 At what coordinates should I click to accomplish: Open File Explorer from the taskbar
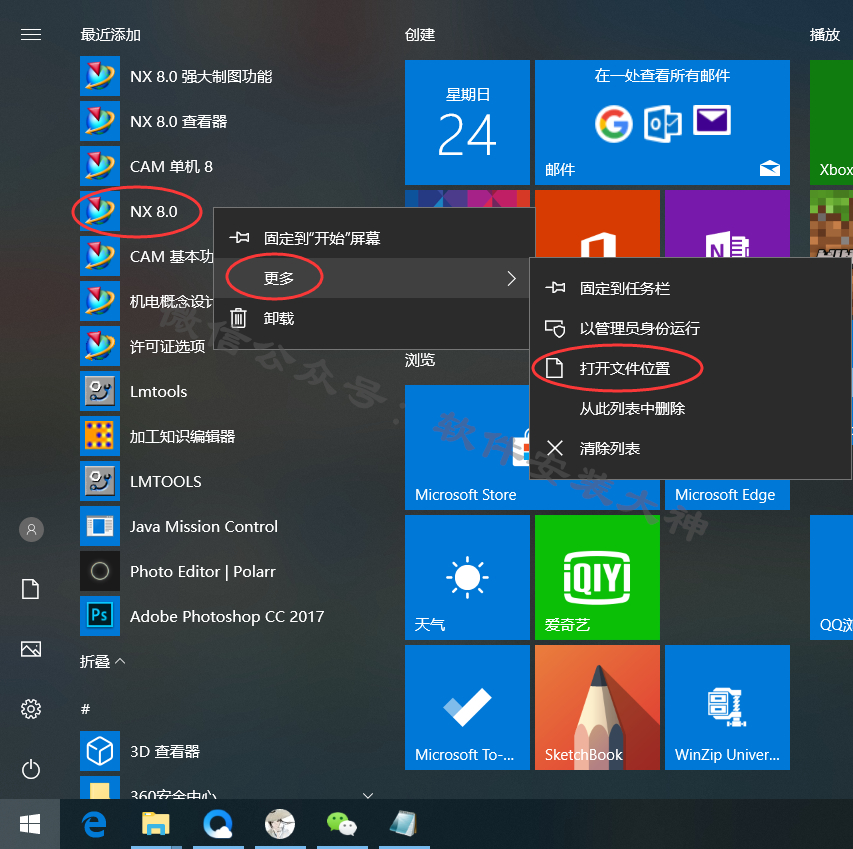point(156,824)
